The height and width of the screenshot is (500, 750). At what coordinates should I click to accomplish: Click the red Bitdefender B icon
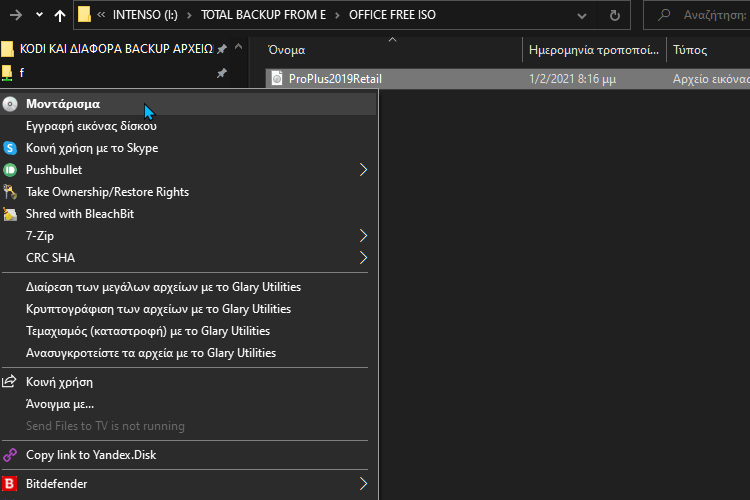(x=10, y=484)
